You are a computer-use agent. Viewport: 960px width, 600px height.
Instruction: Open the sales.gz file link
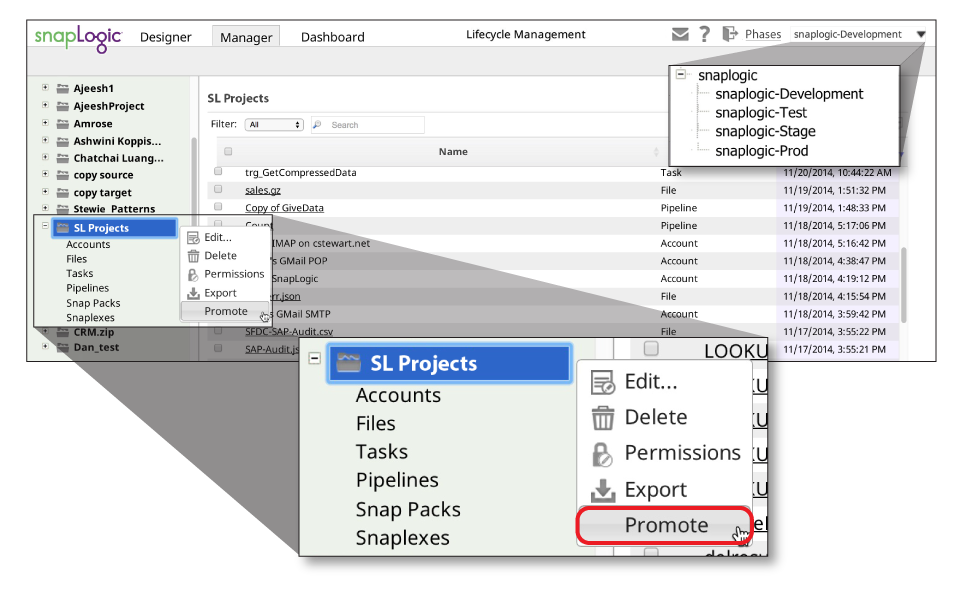263,190
